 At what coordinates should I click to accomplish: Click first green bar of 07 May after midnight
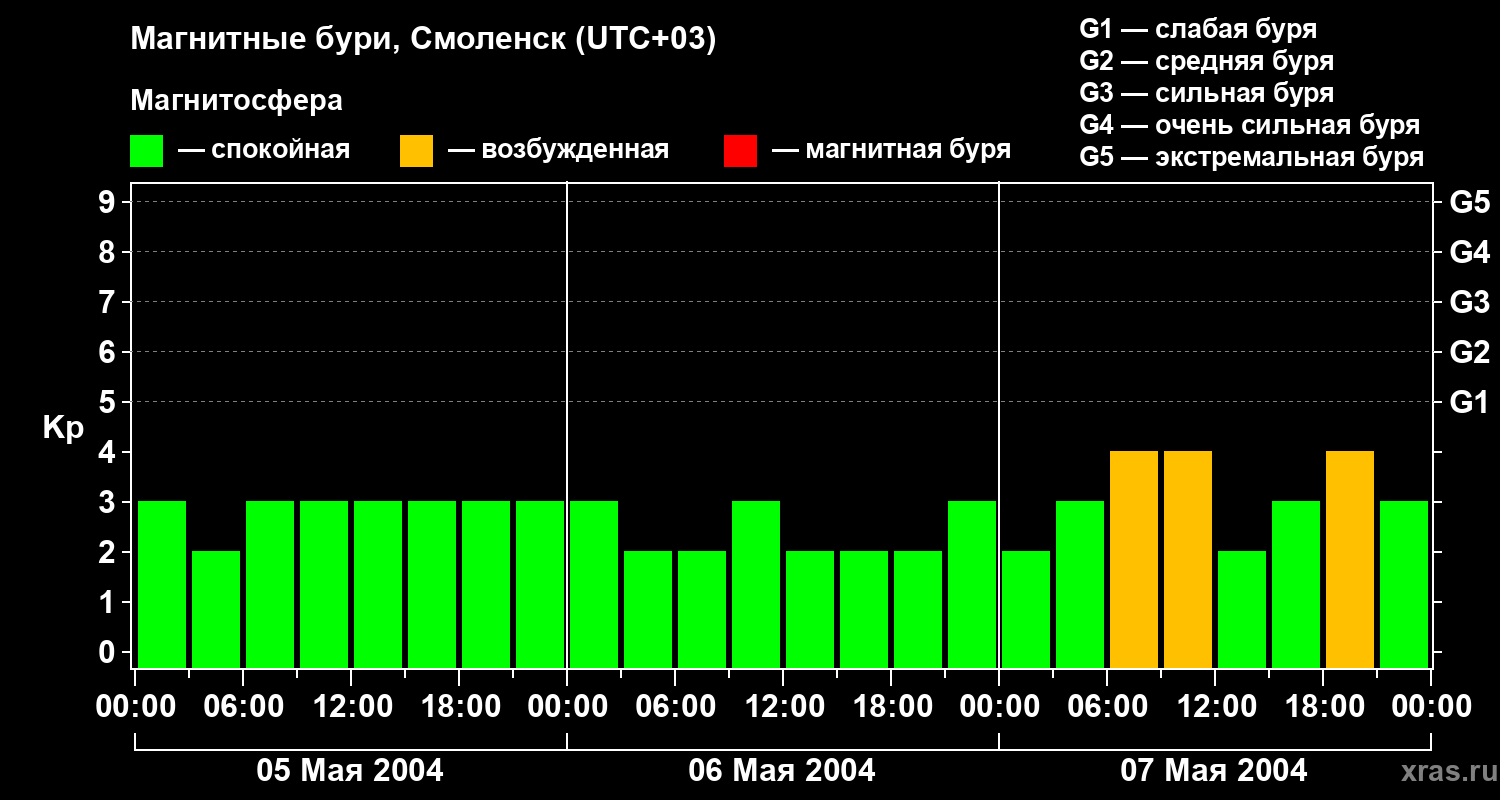(1026, 610)
